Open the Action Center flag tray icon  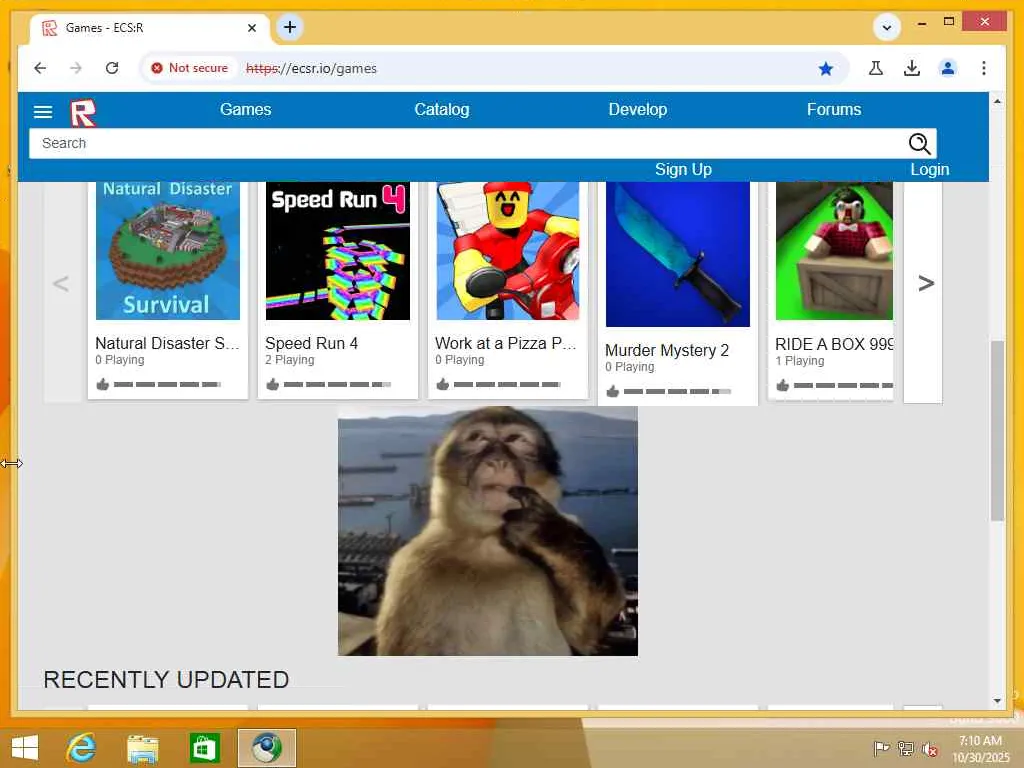click(881, 748)
